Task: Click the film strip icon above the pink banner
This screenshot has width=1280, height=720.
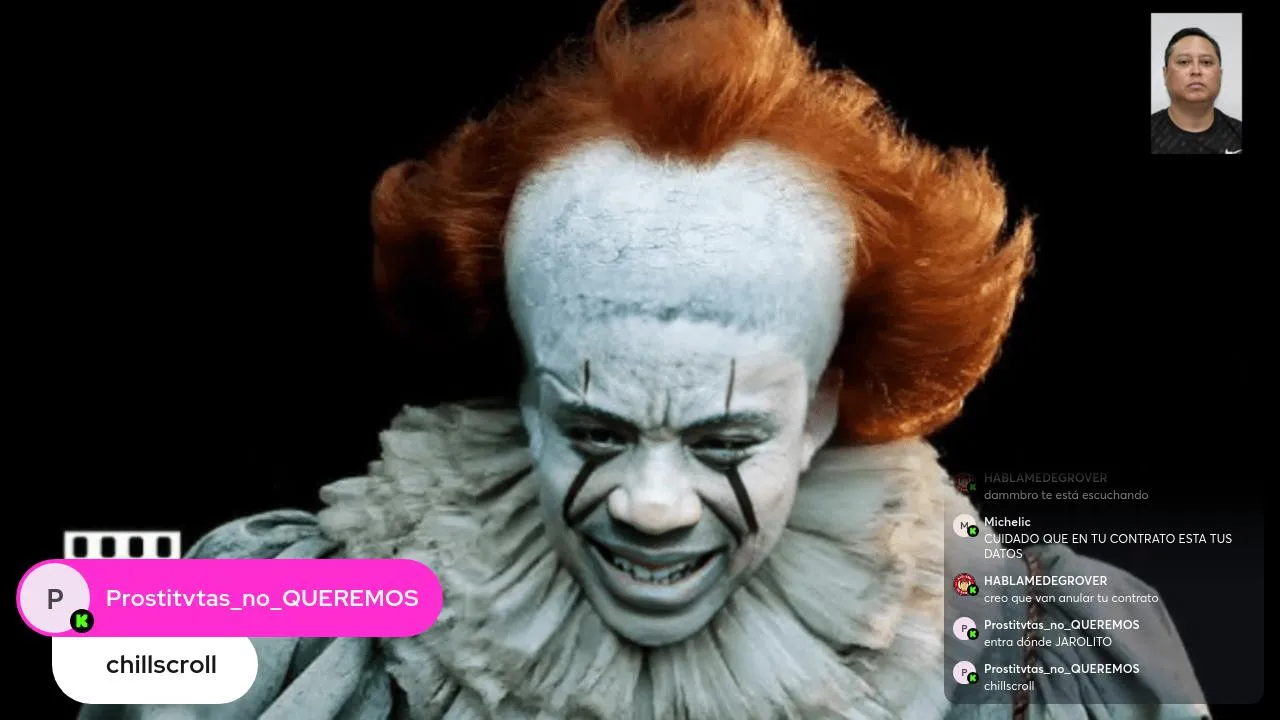Action: (x=122, y=546)
